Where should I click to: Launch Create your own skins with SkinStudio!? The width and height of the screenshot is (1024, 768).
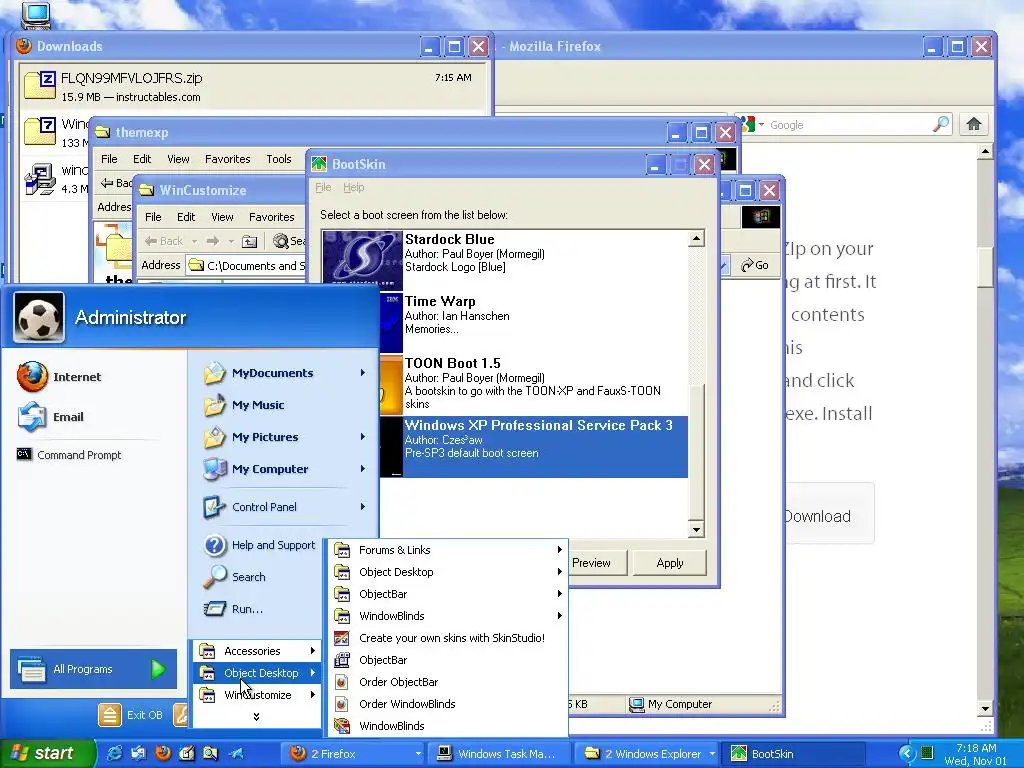pos(448,638)
